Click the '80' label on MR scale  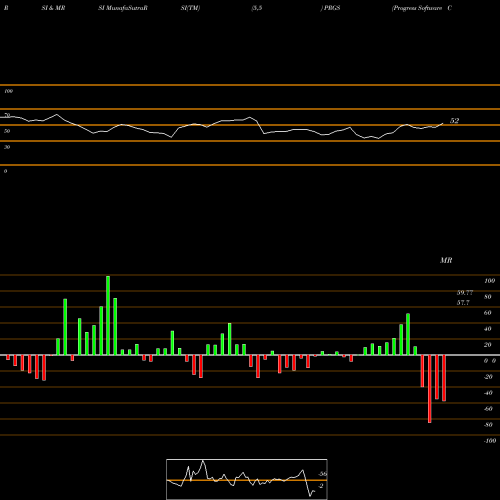(x=487, y=297)
